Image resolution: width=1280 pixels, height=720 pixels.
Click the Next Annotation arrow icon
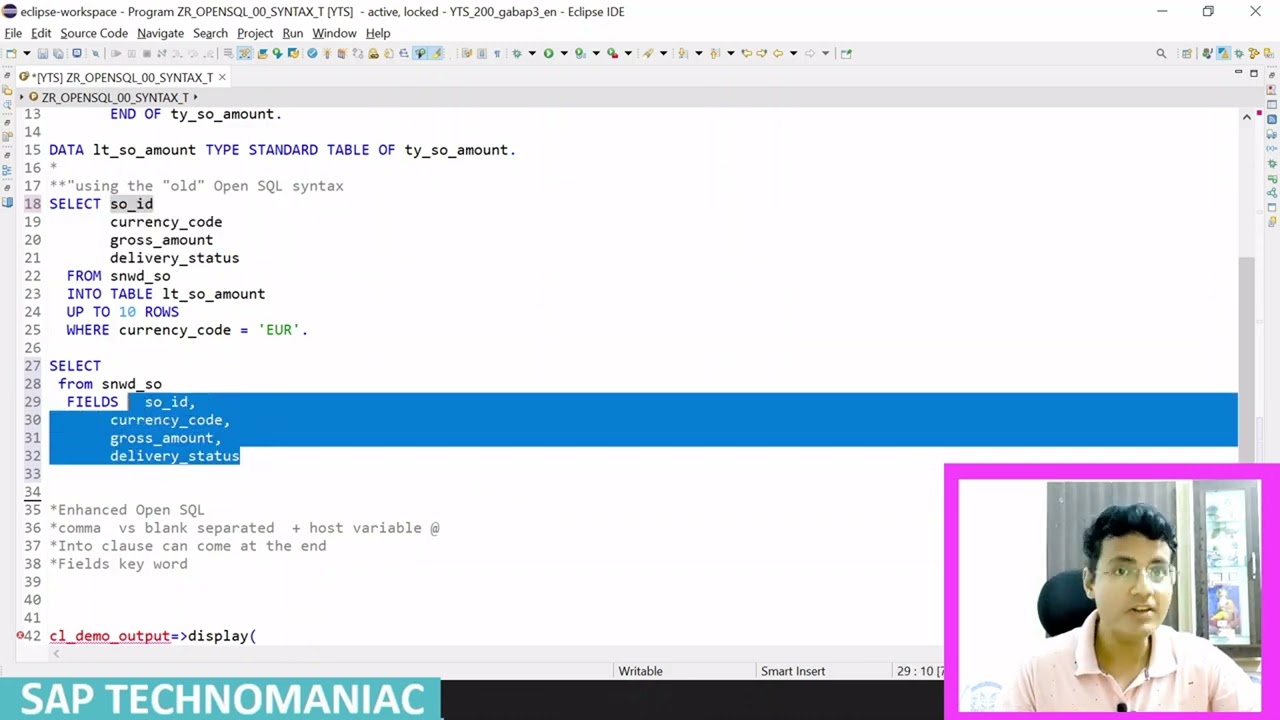tap(683, 53)
